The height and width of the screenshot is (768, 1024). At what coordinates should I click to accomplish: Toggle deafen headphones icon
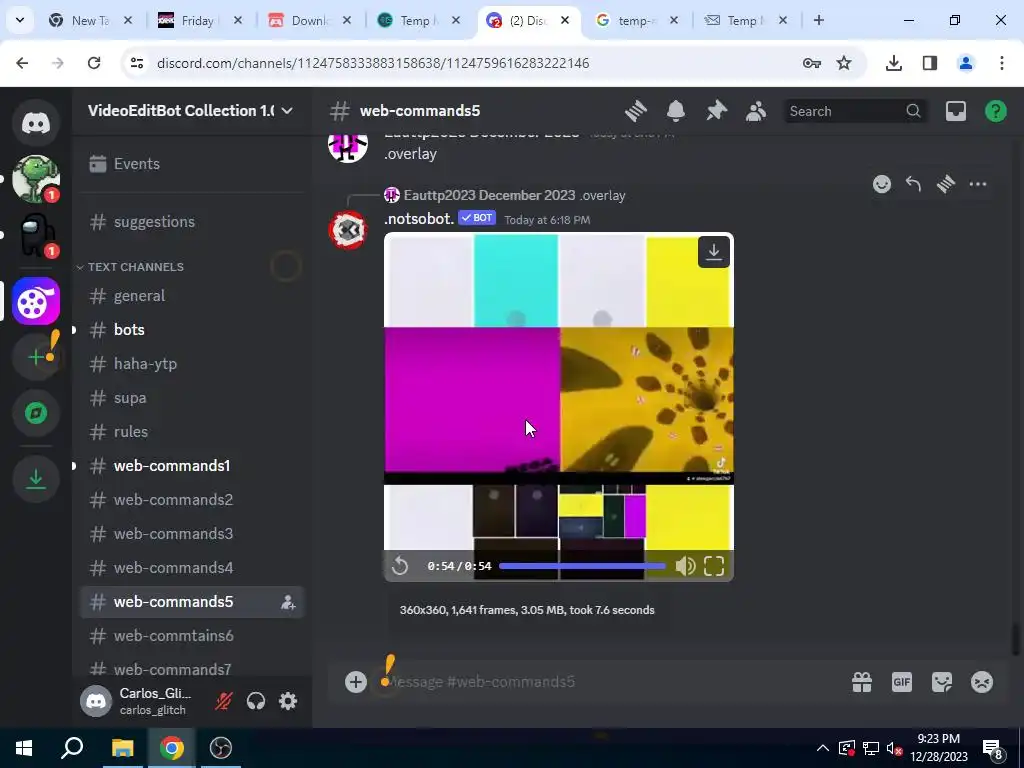(256, 701)
